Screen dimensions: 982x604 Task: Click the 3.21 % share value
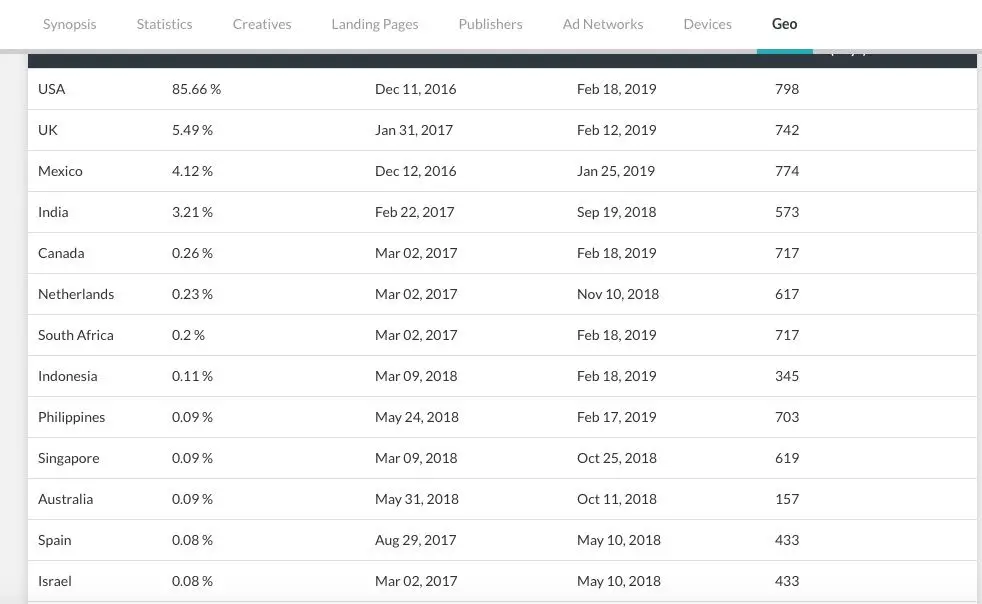point(192,212)
